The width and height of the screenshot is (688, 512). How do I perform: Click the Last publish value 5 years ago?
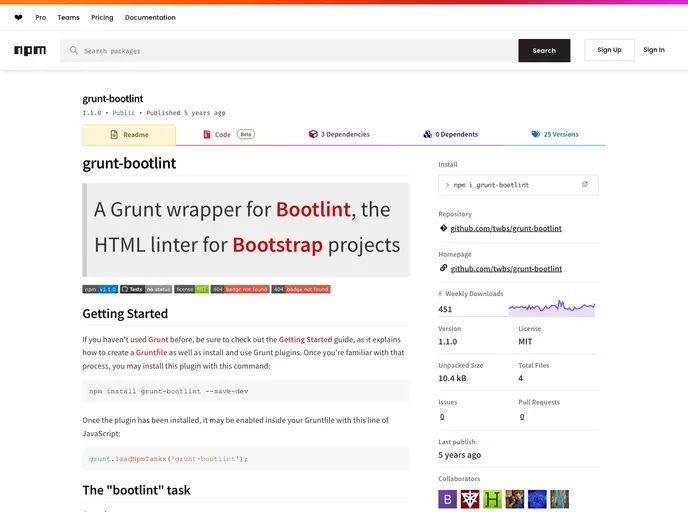coord(459,455)
